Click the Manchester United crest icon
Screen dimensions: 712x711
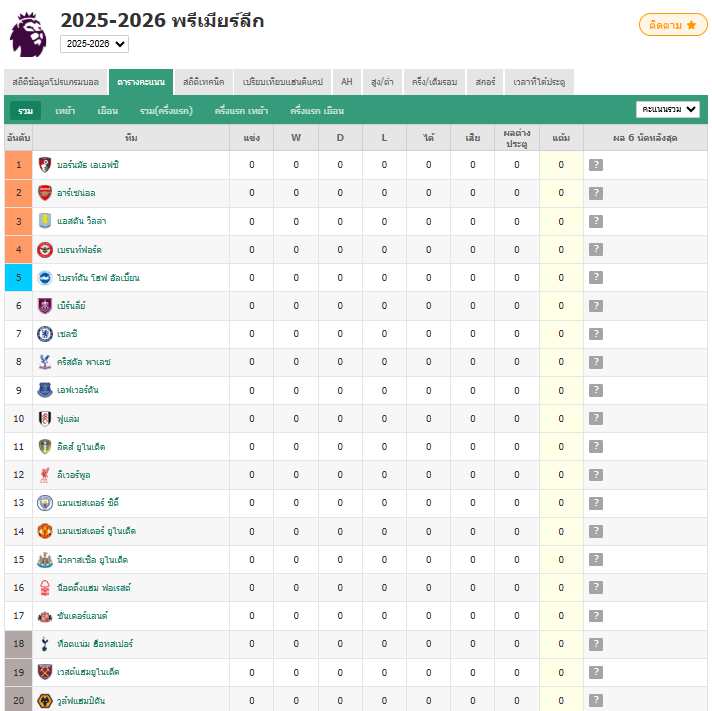point(44,531)
